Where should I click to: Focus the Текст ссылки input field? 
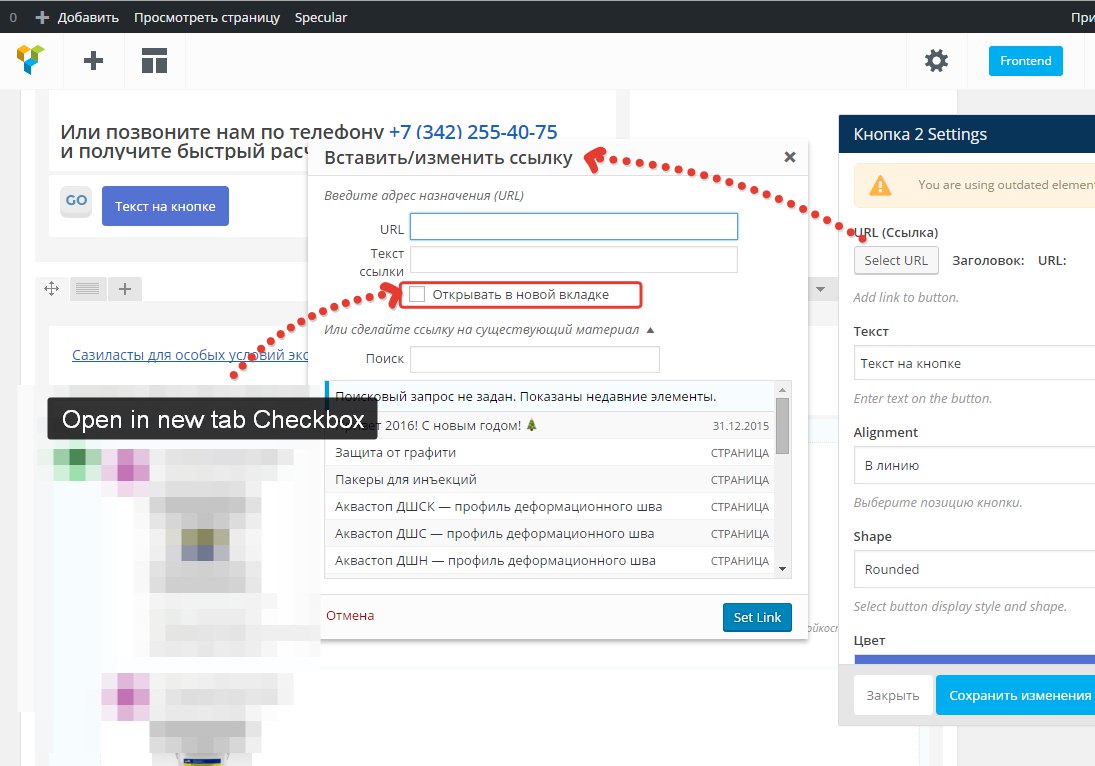tap(573, 260)
